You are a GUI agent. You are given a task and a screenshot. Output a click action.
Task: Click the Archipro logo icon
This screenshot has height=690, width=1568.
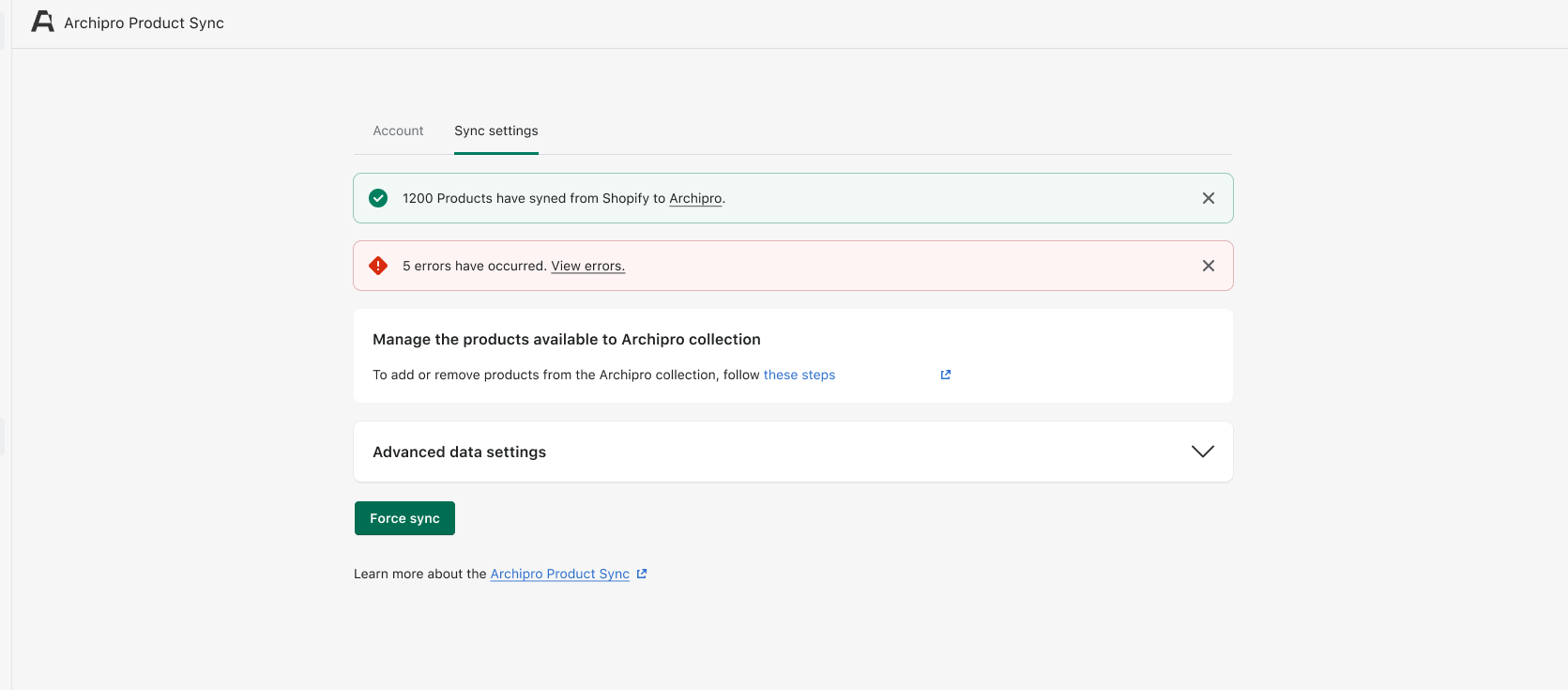(43, 22)
